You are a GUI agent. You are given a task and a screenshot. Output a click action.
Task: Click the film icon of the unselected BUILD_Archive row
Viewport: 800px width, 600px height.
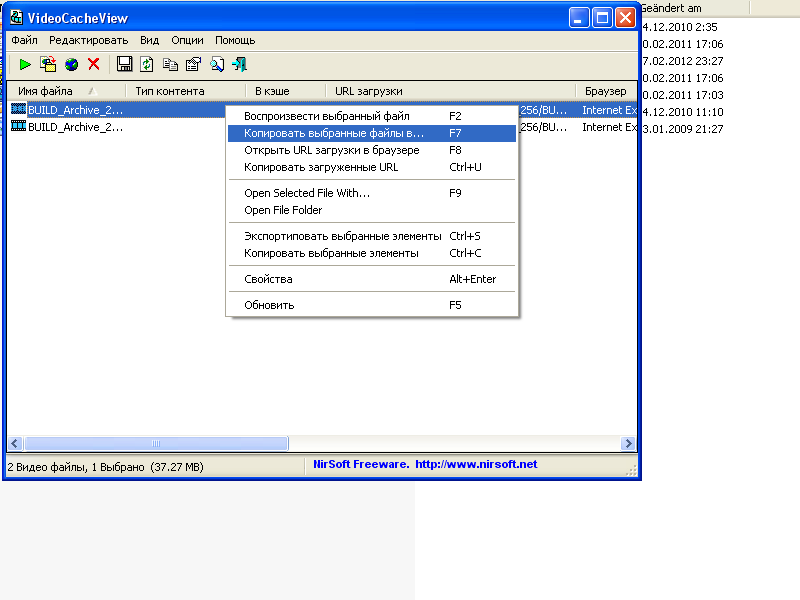click(x=18, y=126)
